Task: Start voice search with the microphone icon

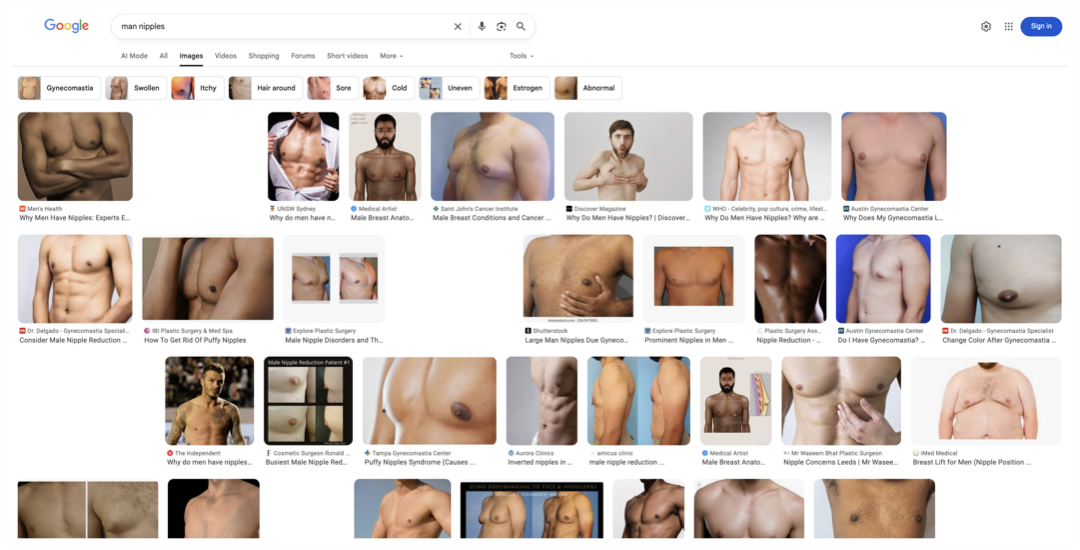Action: pos(481,26)
